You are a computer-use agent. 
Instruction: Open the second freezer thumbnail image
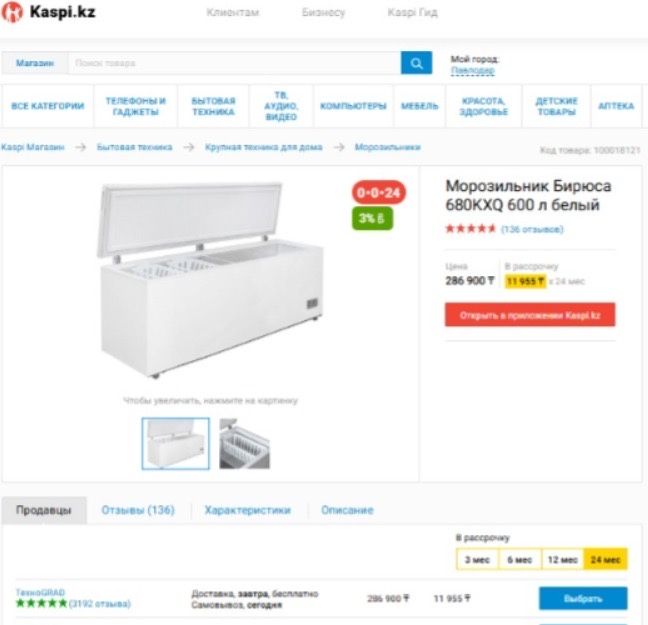tap(245, 444)
